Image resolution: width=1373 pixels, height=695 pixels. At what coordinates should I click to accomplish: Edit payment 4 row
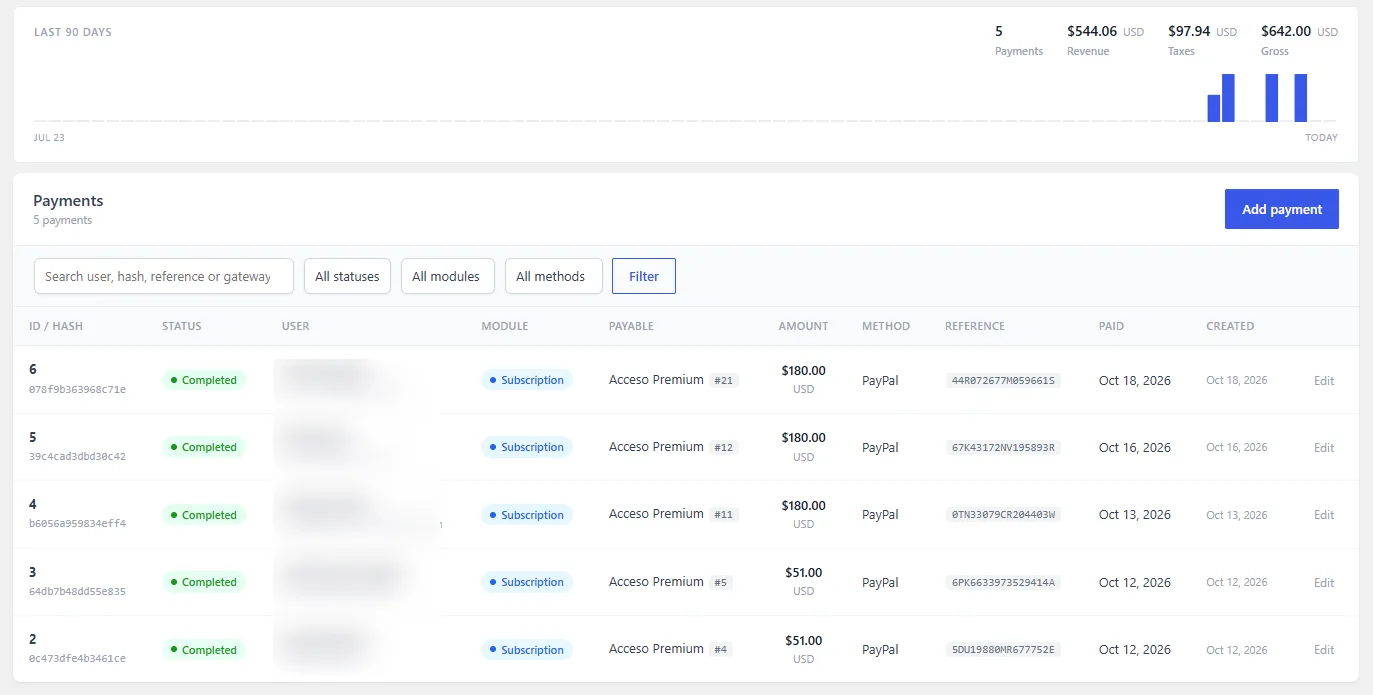pos(1324,515)
